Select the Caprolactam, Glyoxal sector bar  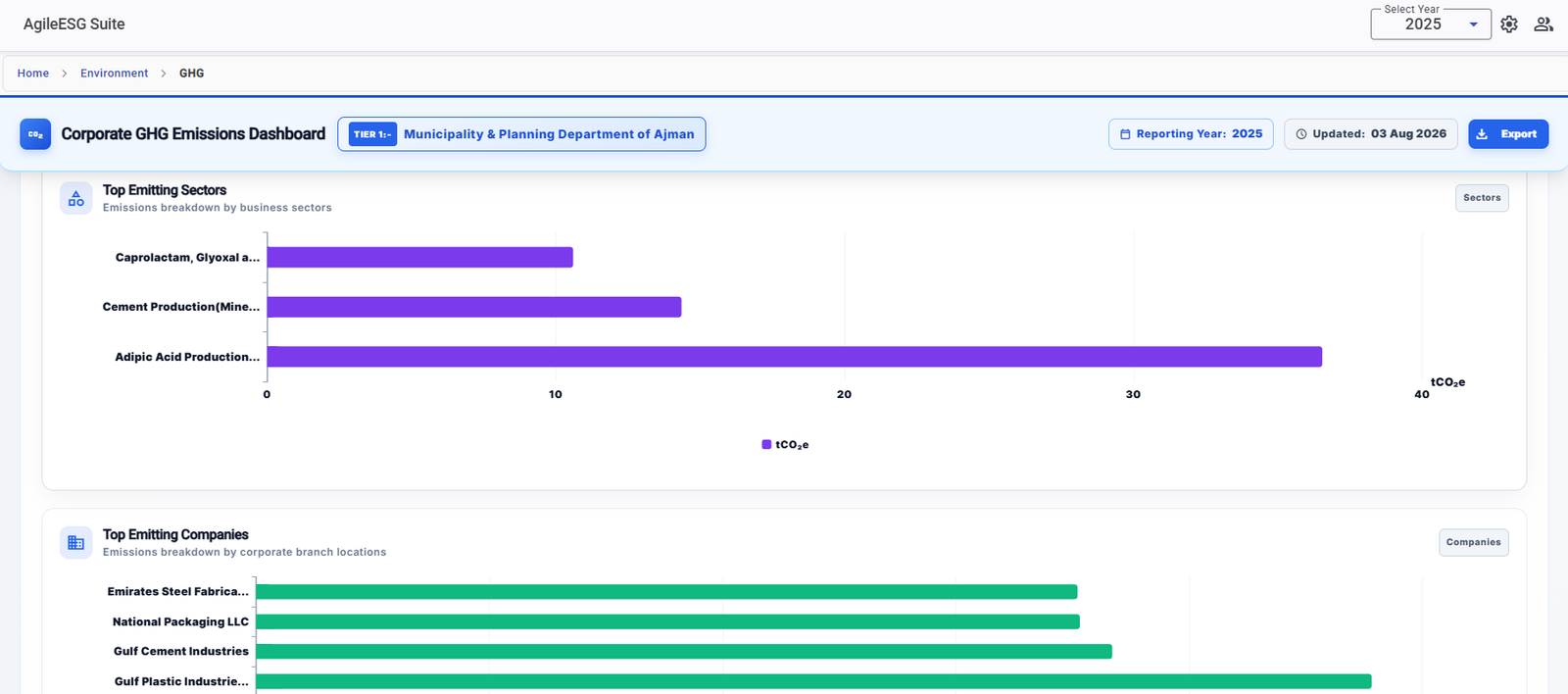pyautogui.click(x=419, y=258)
